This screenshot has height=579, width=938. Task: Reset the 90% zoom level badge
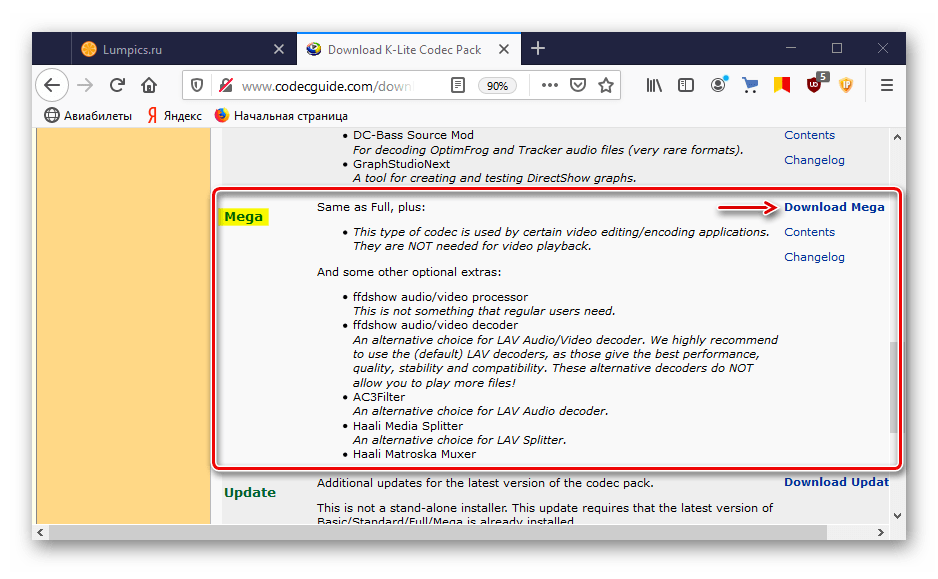[497, 86]
